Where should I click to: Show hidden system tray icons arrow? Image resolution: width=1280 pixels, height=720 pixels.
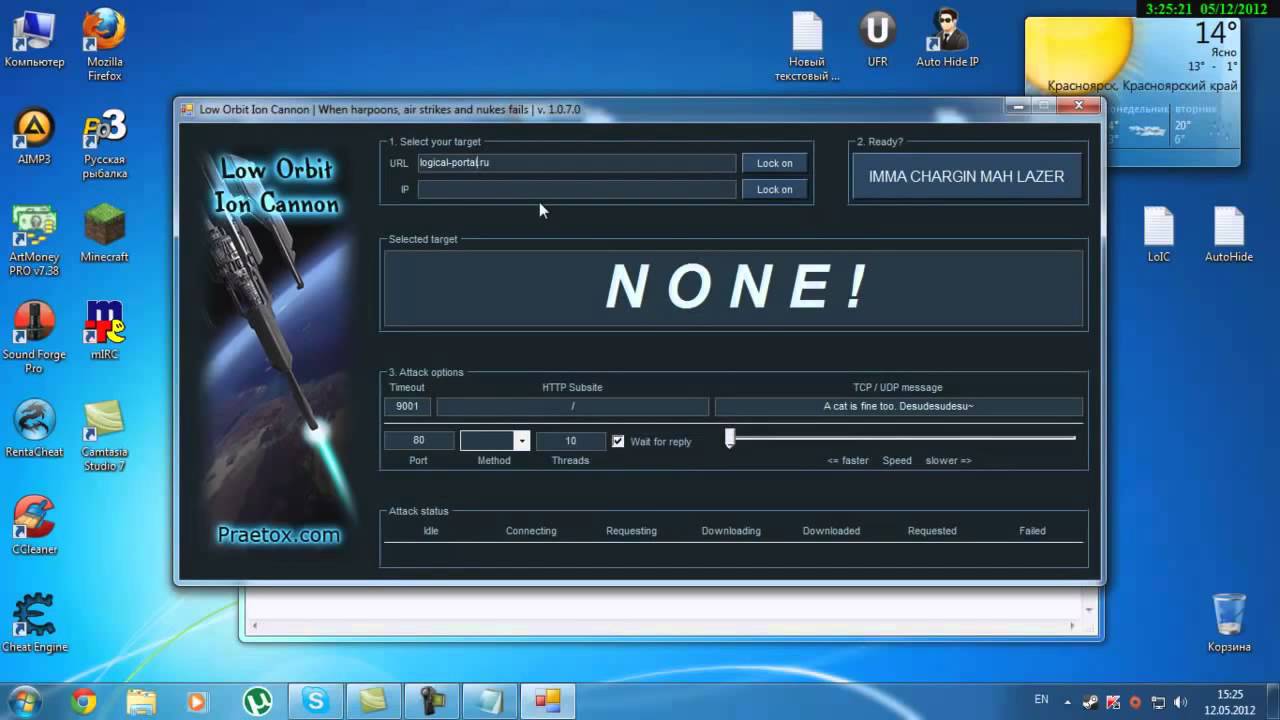tap(1067, 702)
